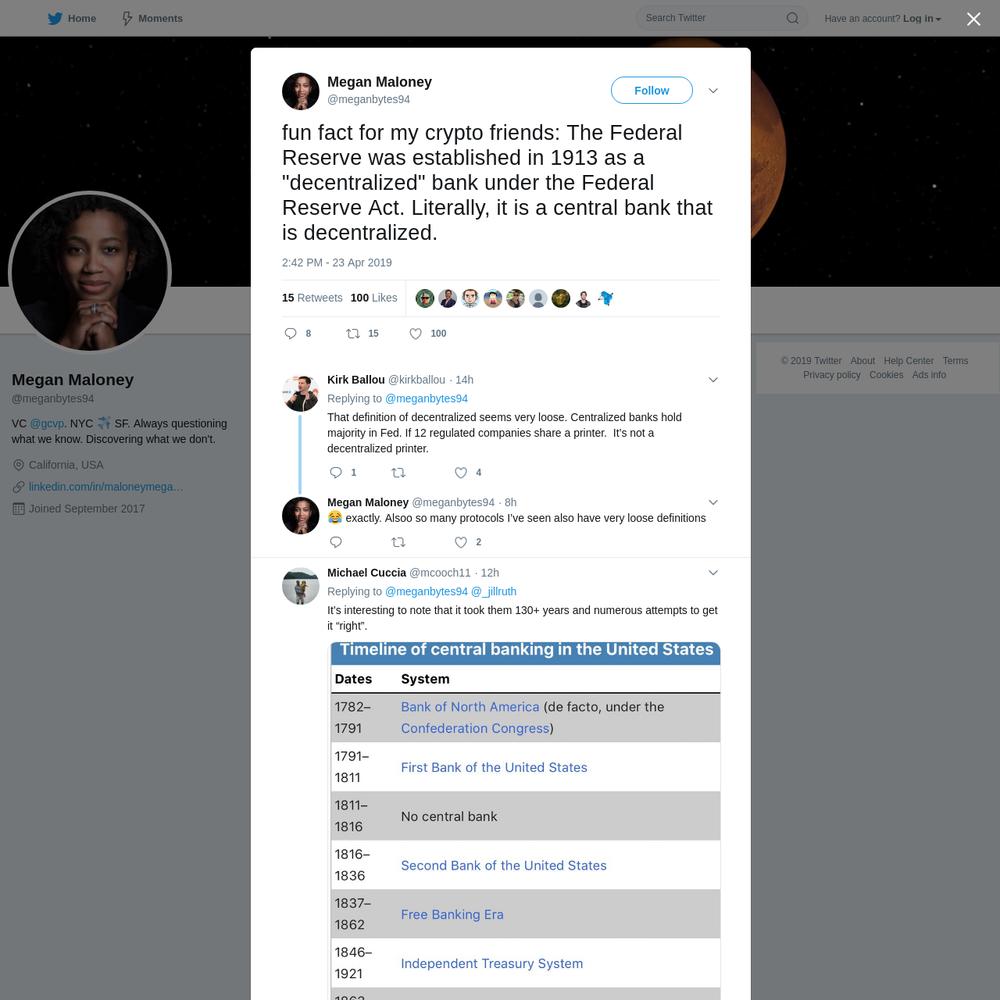Click Megan Maloney's large profile photo
1000x1000 pixels.
[89, 272]
